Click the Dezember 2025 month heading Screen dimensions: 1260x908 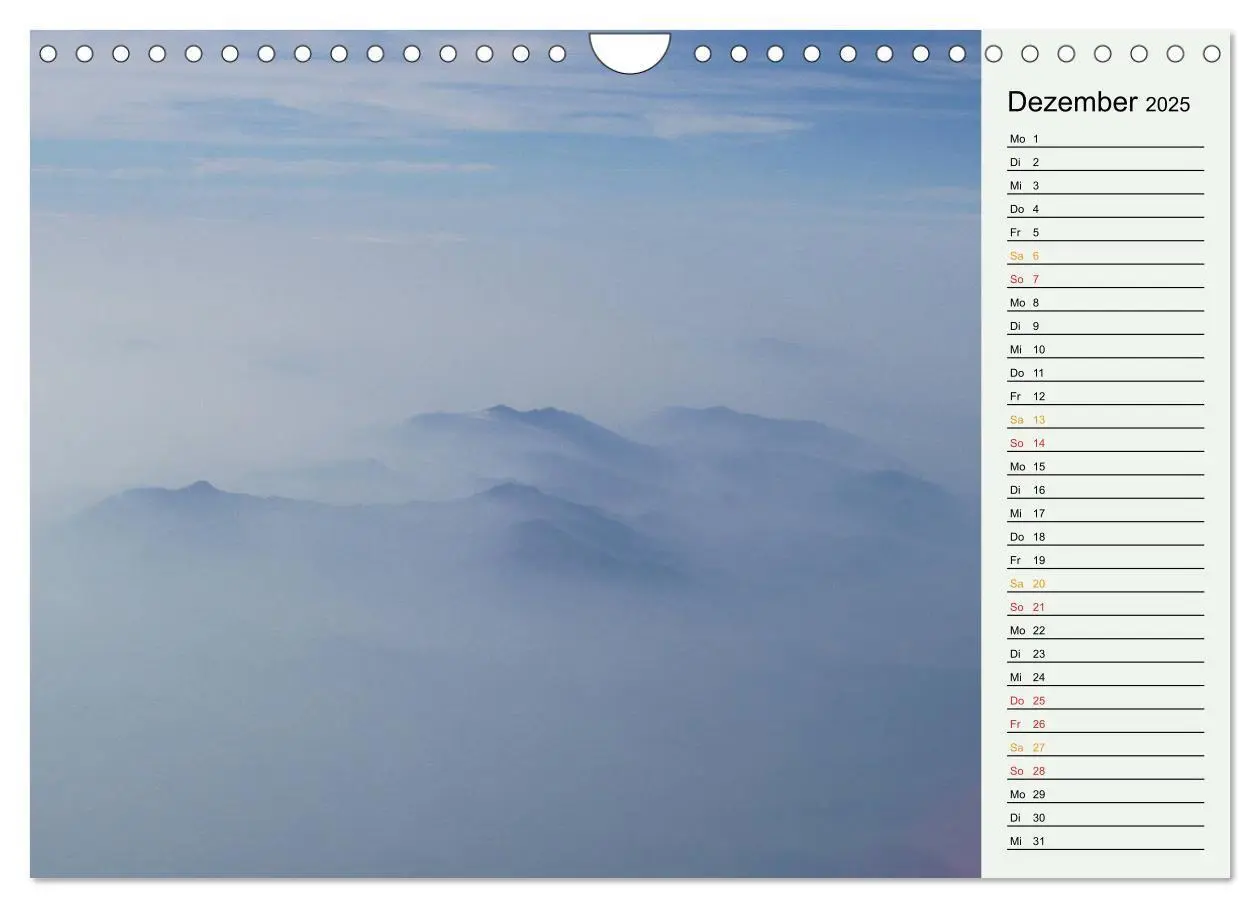tap(1098, 102)
